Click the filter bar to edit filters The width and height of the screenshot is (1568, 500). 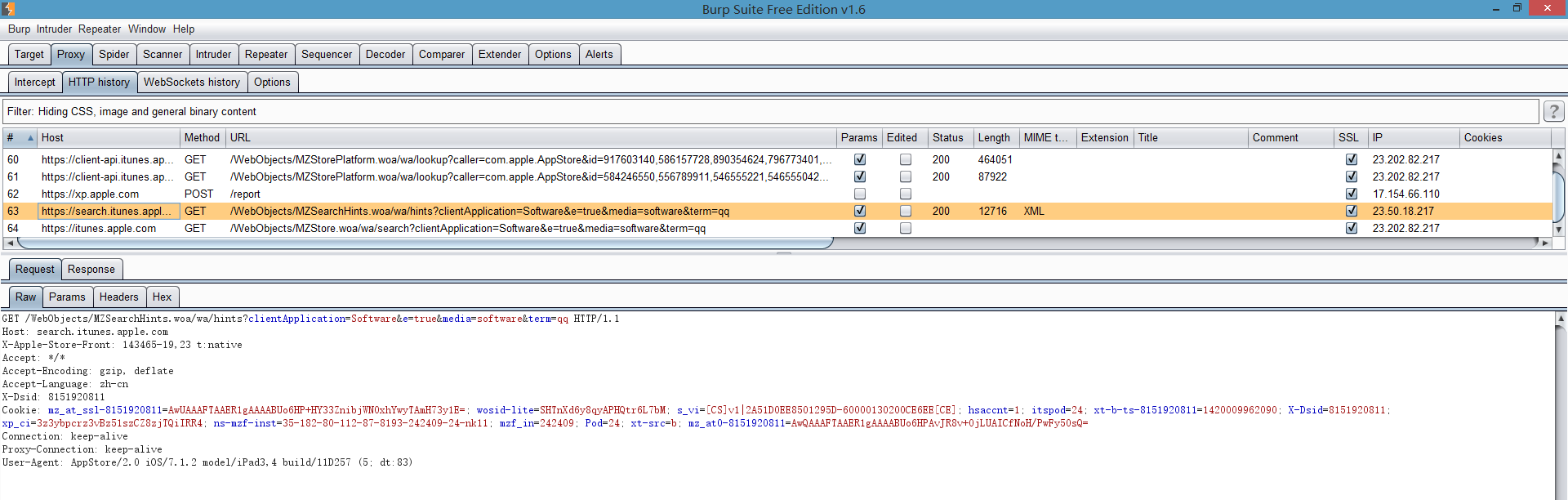(x=771, y=111)
